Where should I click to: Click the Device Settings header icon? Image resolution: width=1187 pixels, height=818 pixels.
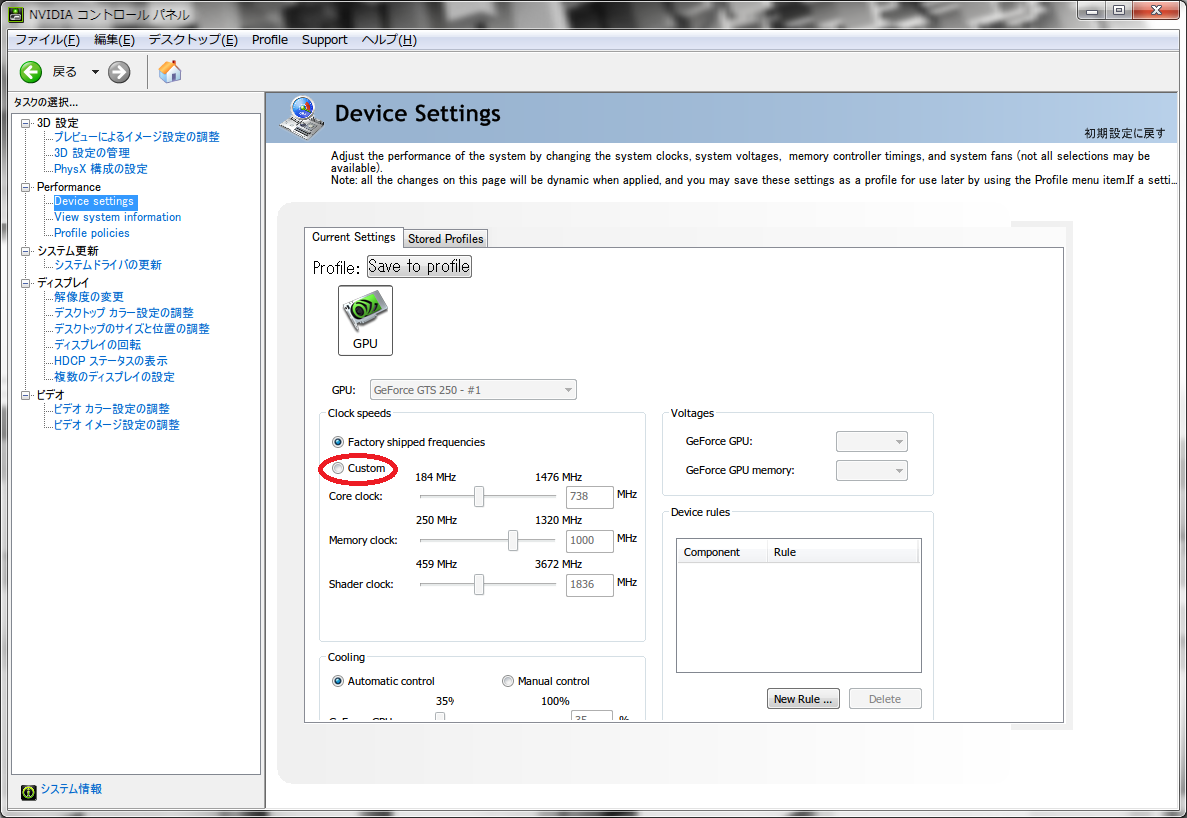click(303, 117)
